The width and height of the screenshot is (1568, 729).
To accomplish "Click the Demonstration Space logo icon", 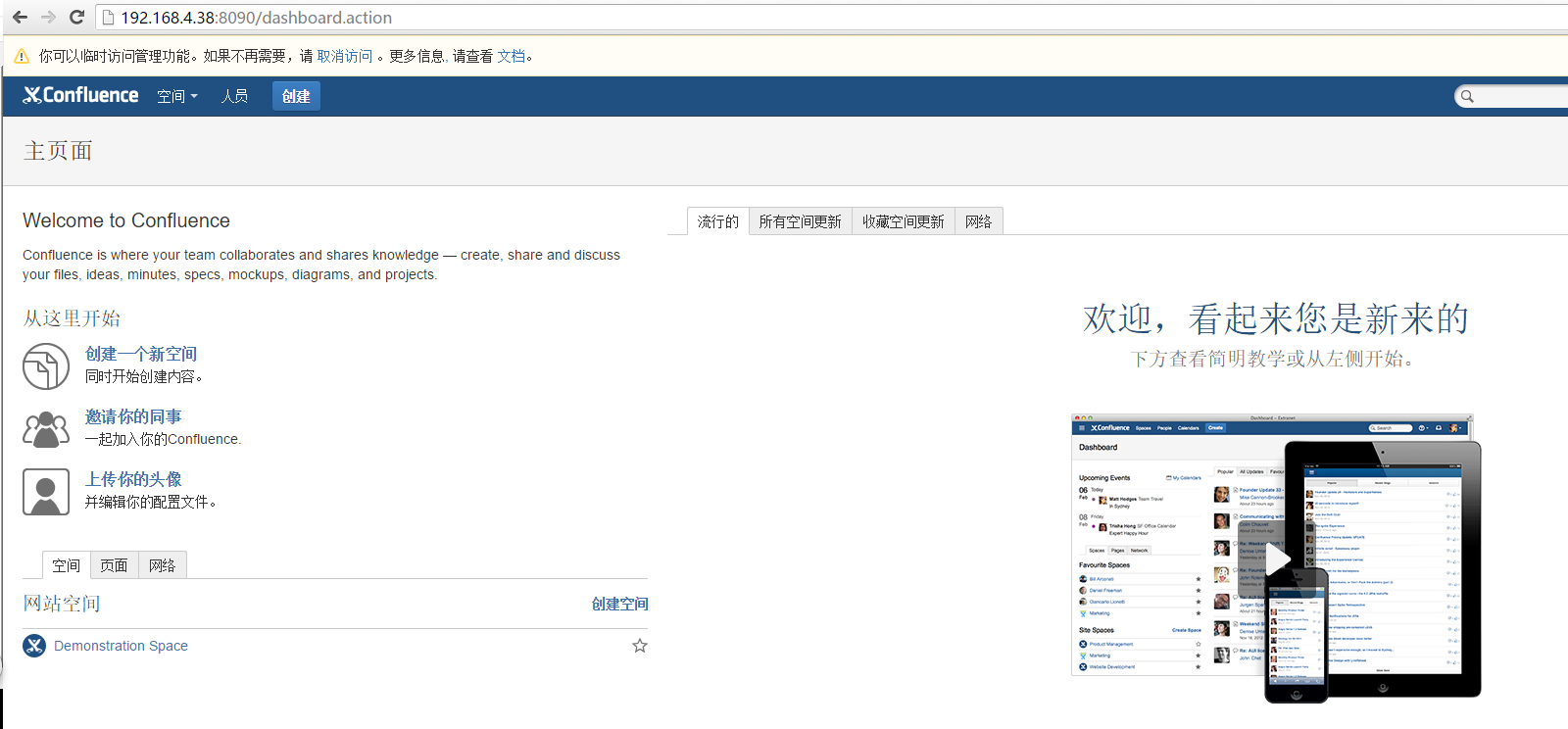I will coord(34,646).
